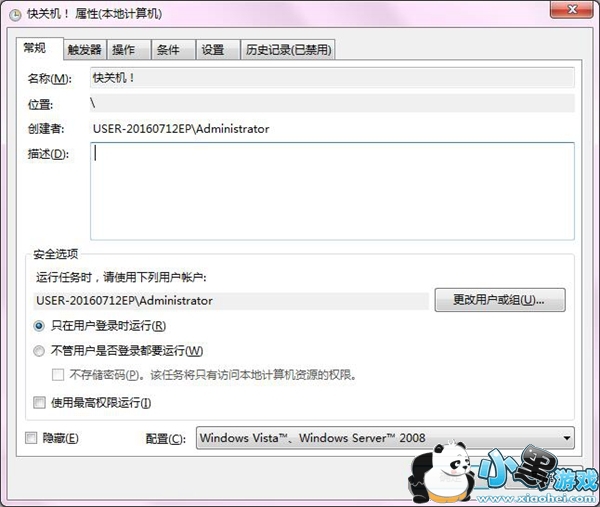Click the 更改用户或组(U)... button
The width and height of the screenshot is (600, 507).
pyautogui.click(x=500, y=300)
